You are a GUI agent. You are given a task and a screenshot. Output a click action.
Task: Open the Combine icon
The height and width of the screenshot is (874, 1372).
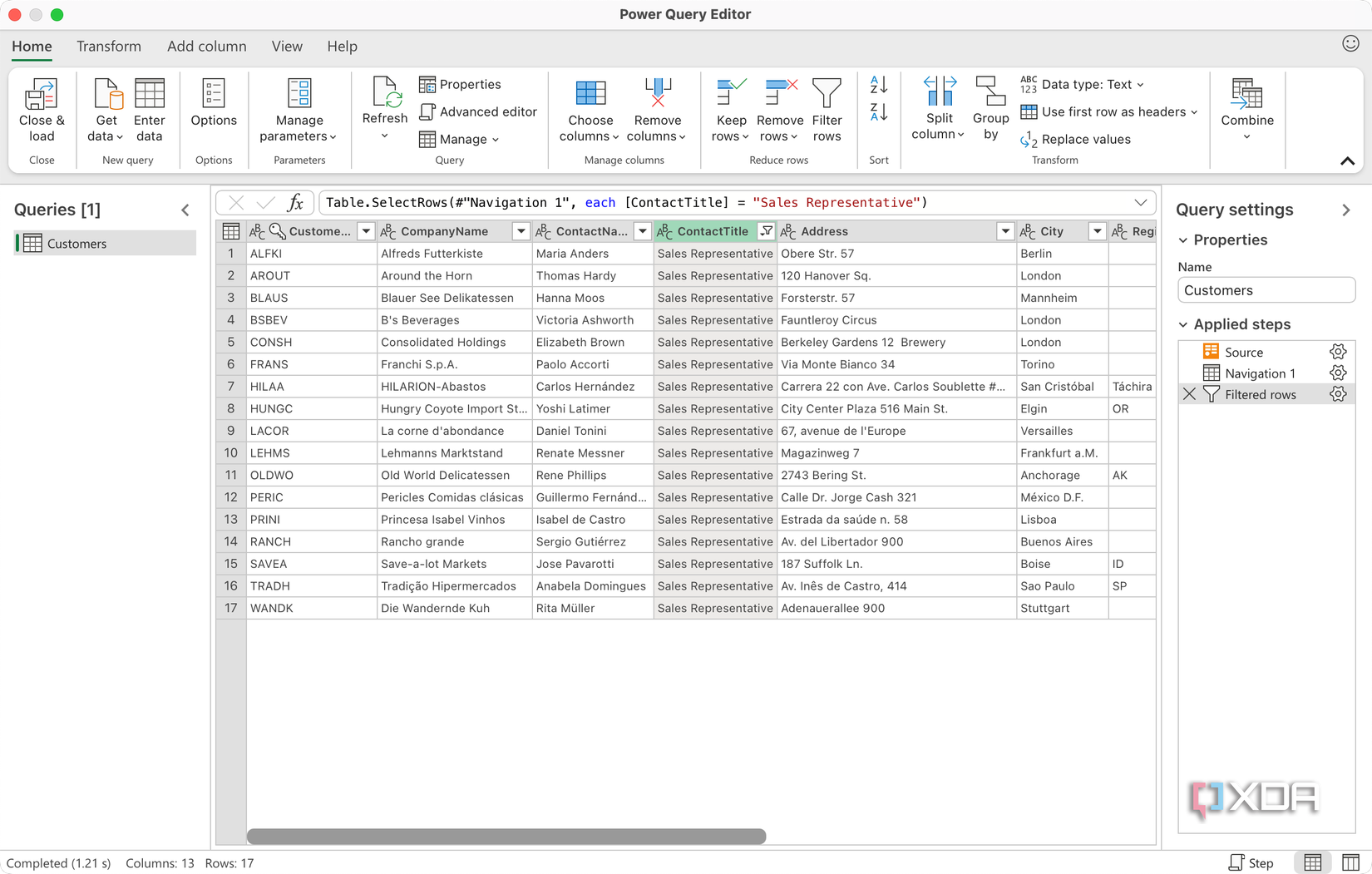click(x=1246, y=96)
